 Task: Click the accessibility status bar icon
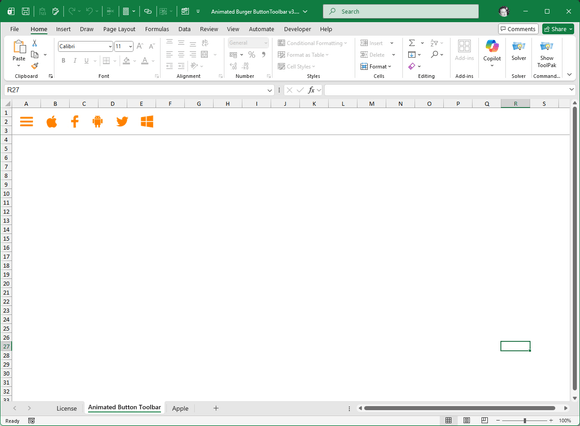[31, 420]
